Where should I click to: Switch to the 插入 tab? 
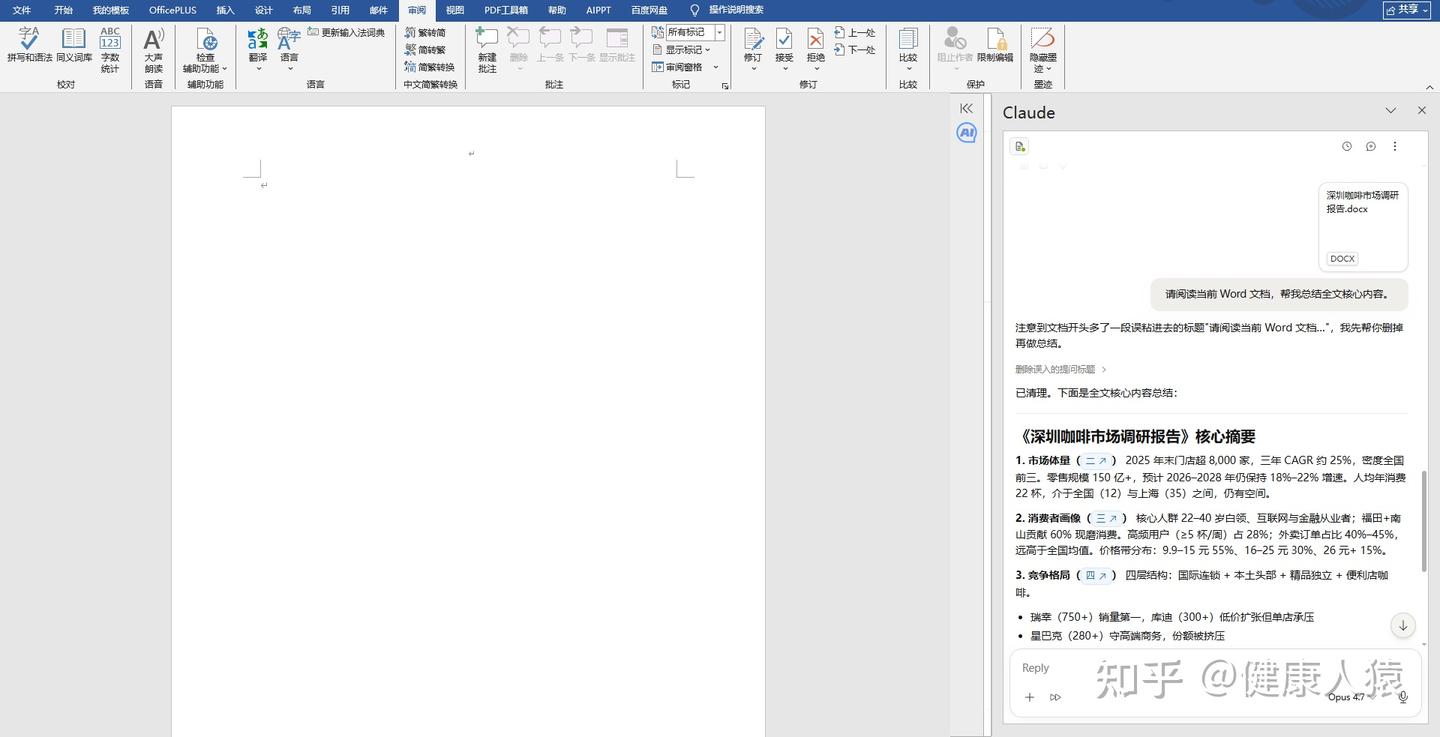225,10
